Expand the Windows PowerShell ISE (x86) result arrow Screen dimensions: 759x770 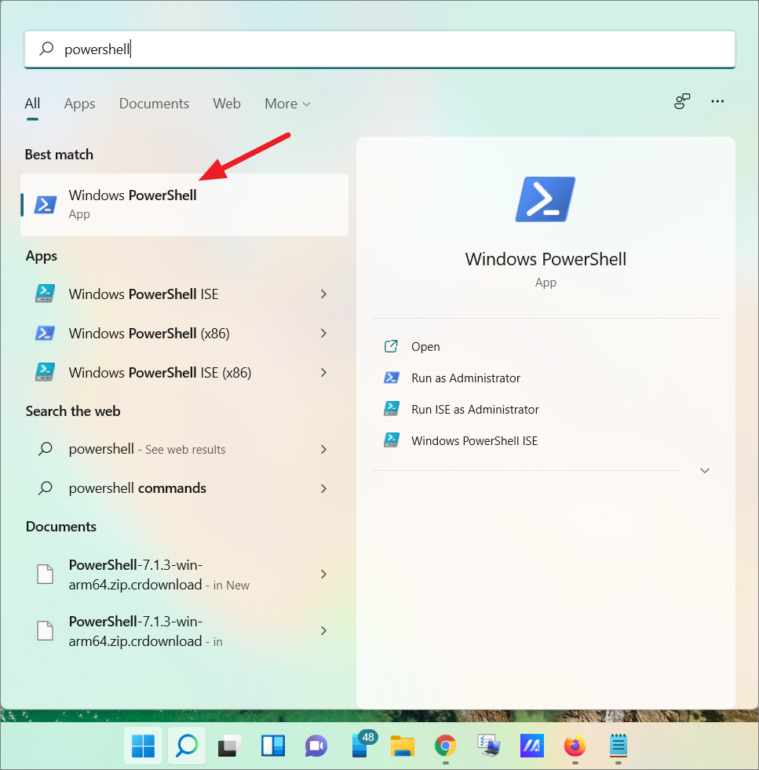(324, 372)
